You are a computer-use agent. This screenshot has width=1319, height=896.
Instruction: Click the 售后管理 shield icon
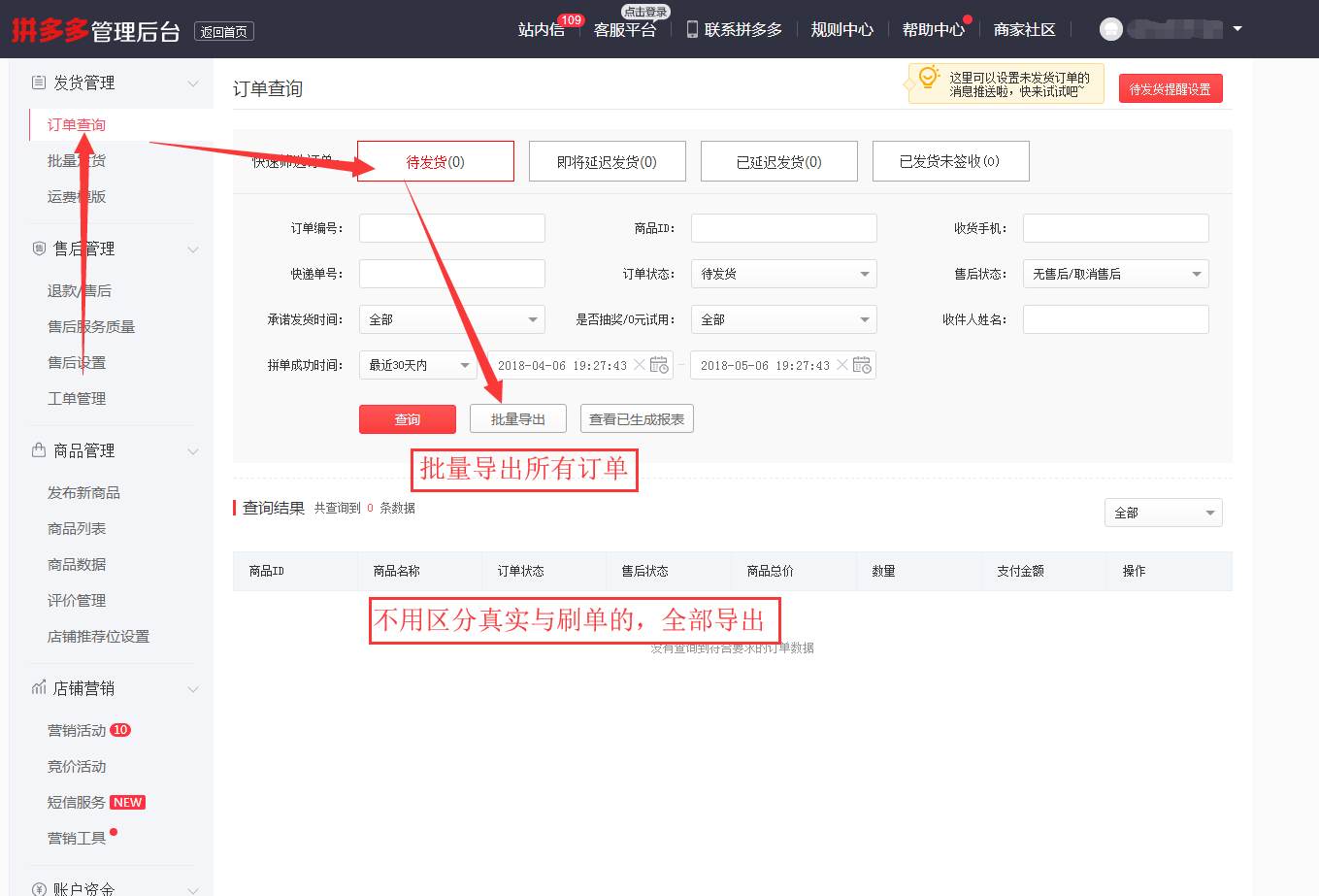tap(39, 249)
